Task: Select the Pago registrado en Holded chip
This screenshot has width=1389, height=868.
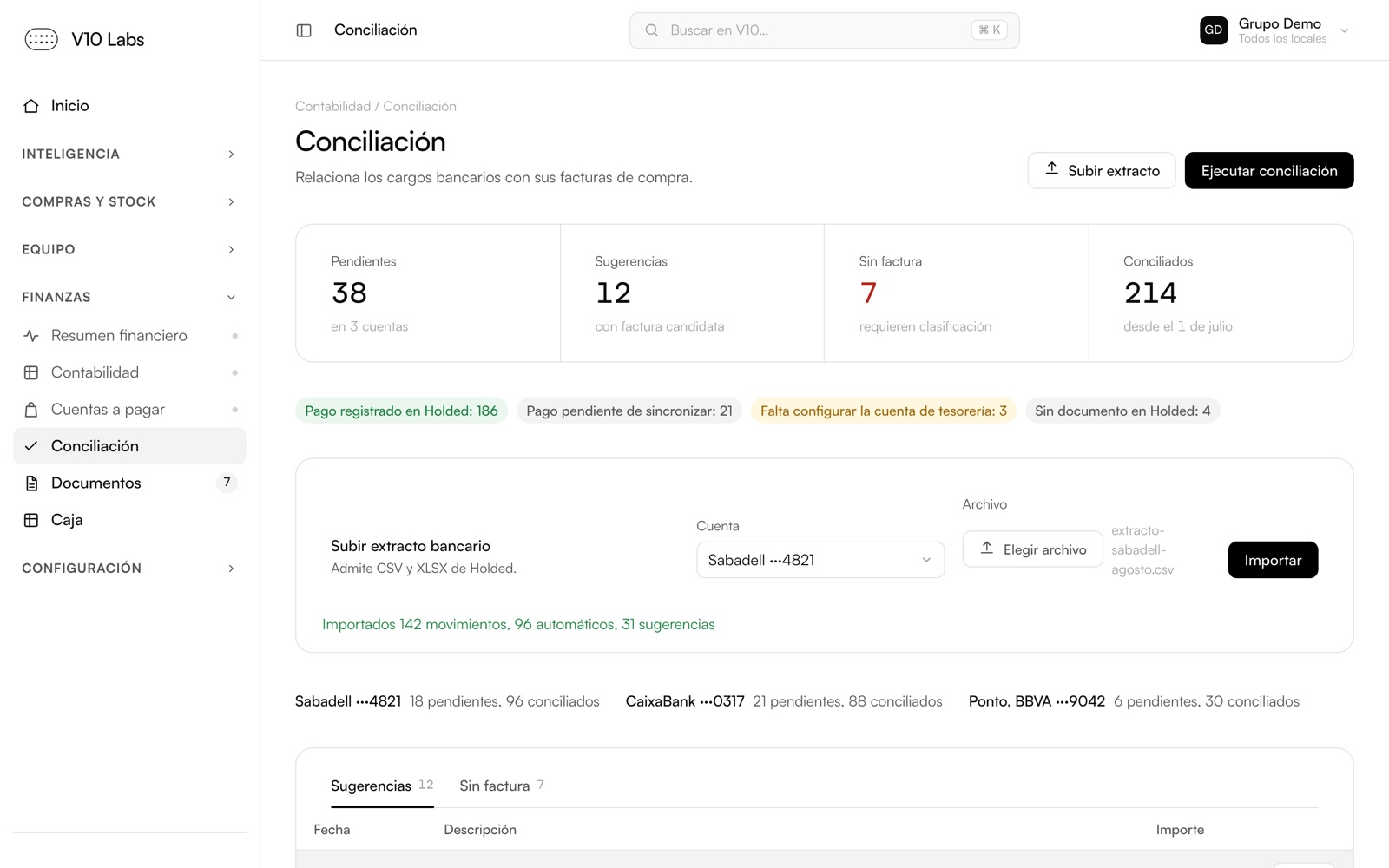Action: [x=401, y=411]
